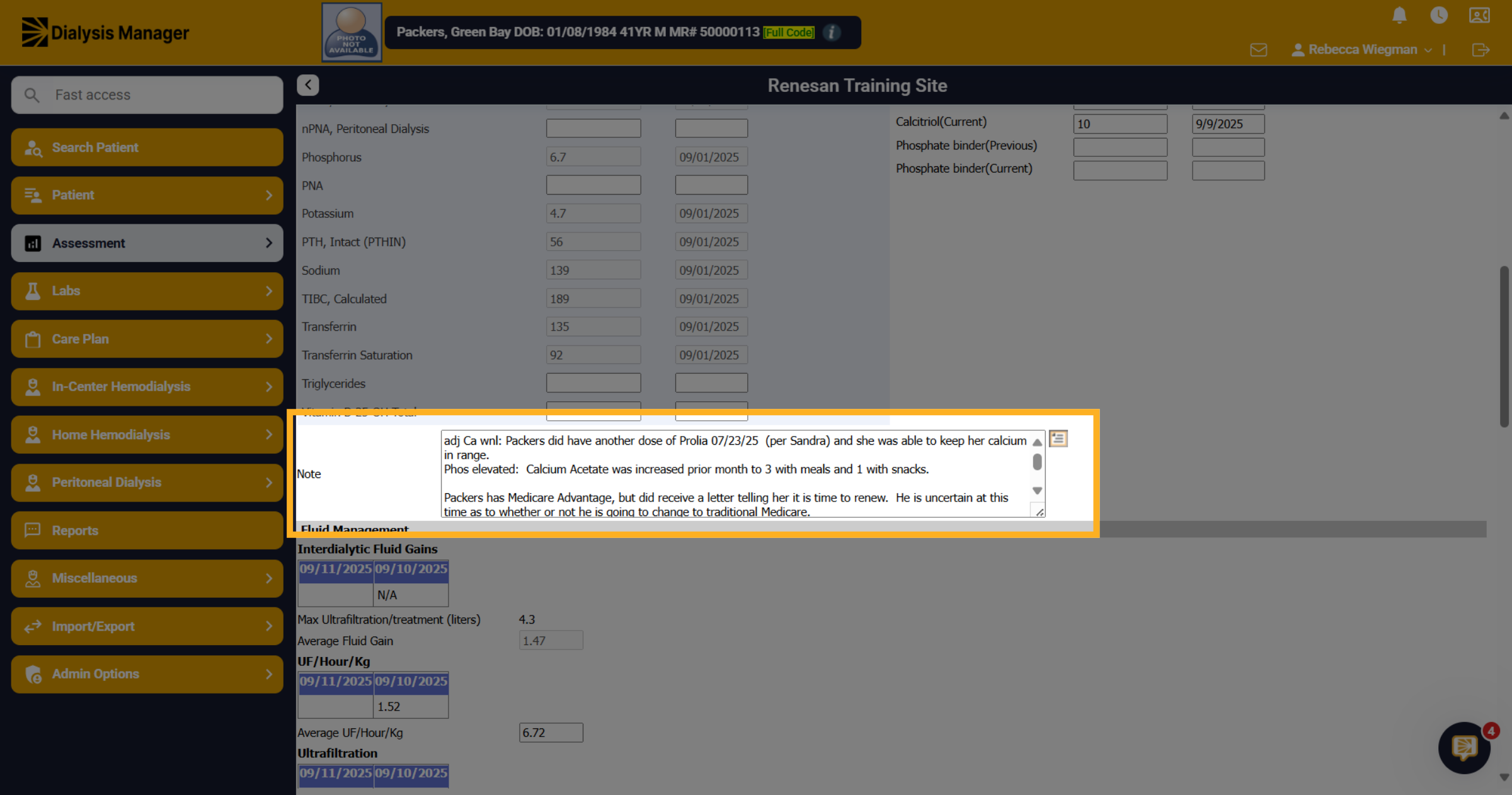Expand the In-Center Hemodialysis menu
This screenshot has height=795, width=1512.
coord(147,387)
